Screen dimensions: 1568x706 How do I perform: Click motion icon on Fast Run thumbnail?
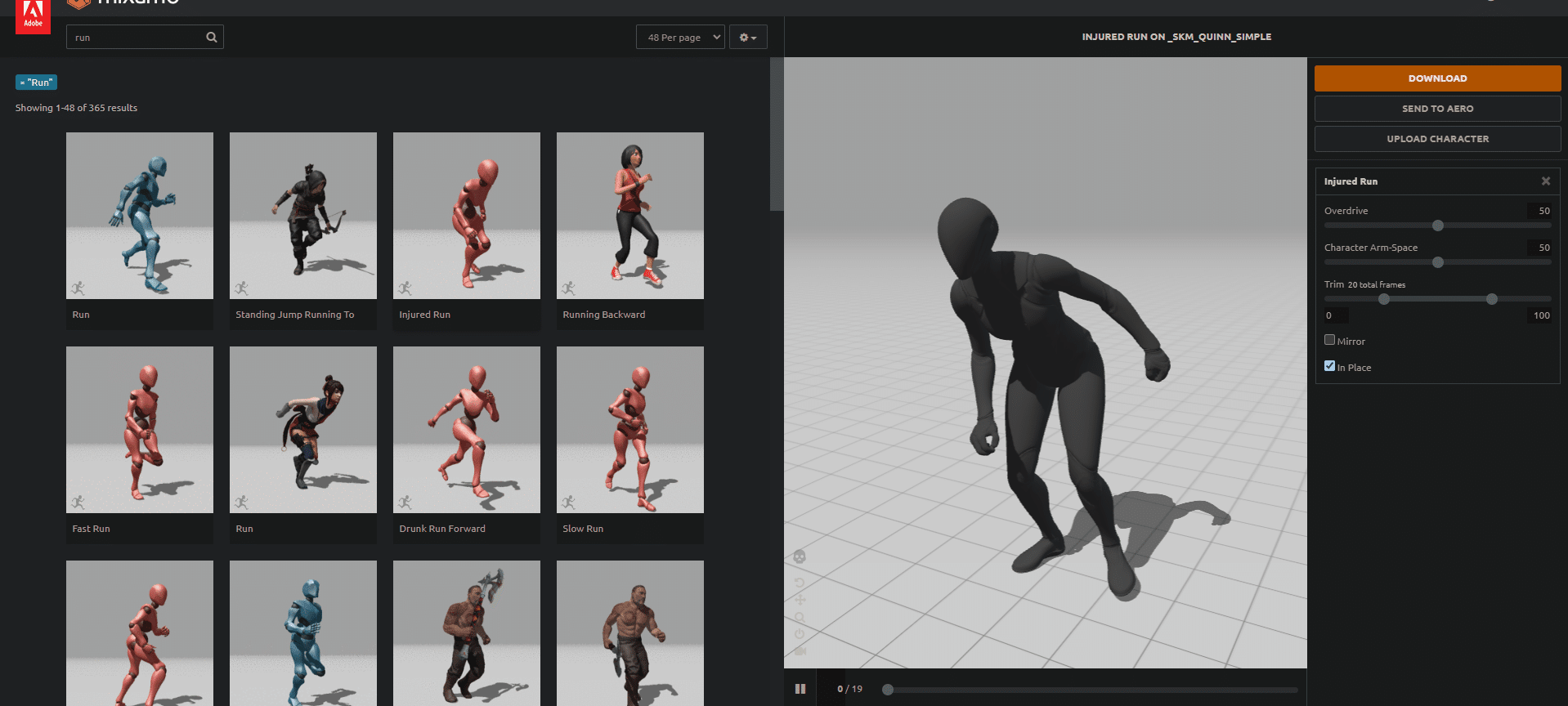click(78, 502)
